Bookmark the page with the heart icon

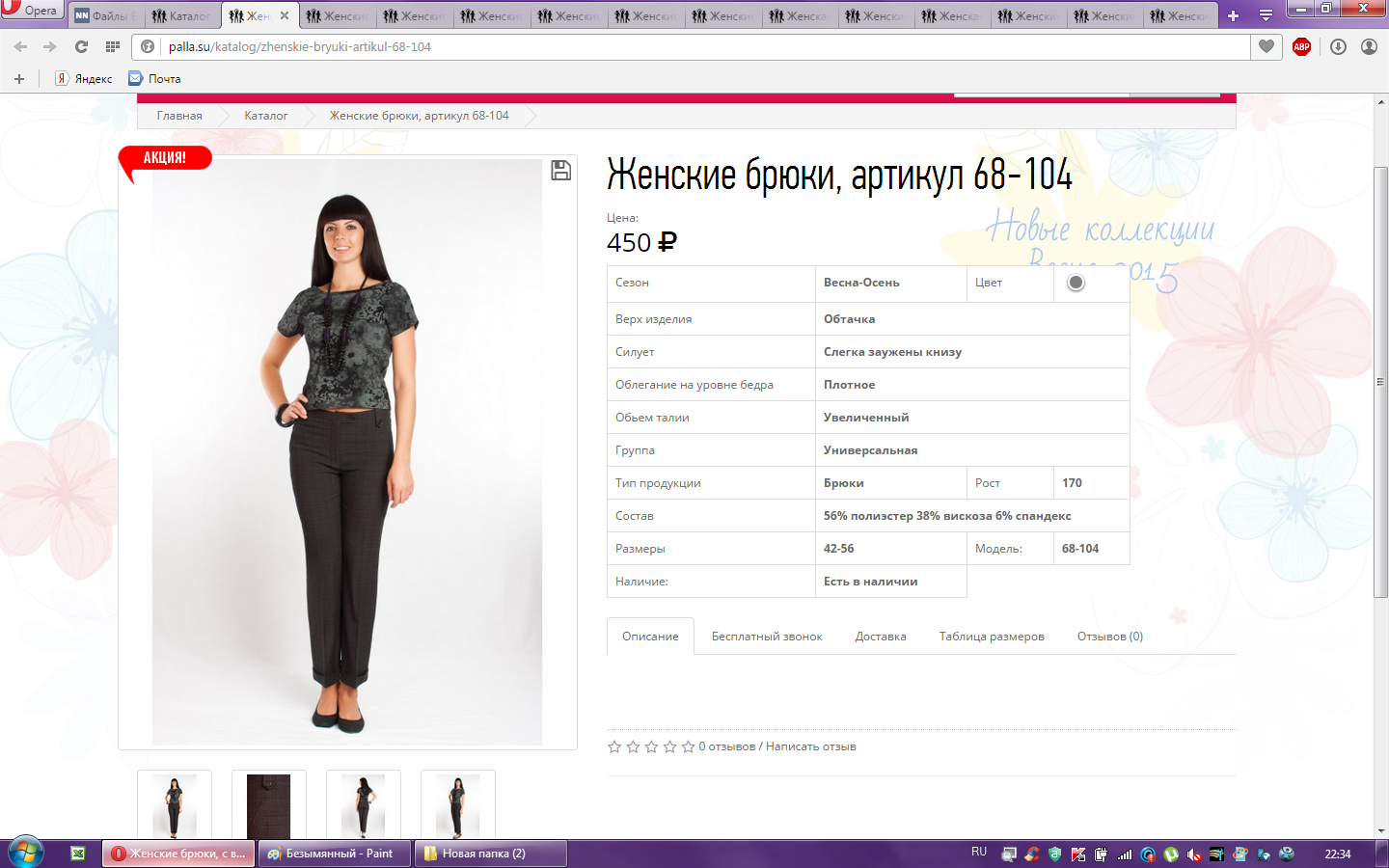(1266, 46)
